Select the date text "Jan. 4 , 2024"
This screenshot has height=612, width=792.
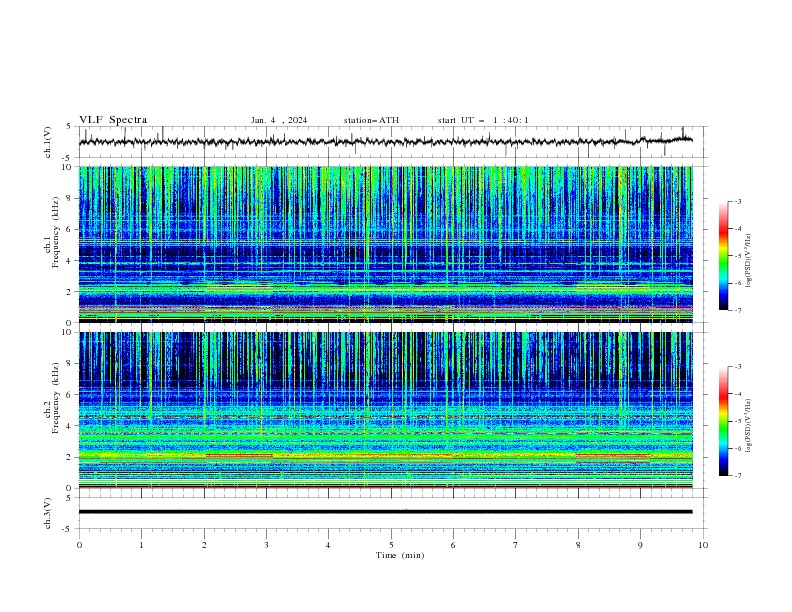[x=279, y=120]
